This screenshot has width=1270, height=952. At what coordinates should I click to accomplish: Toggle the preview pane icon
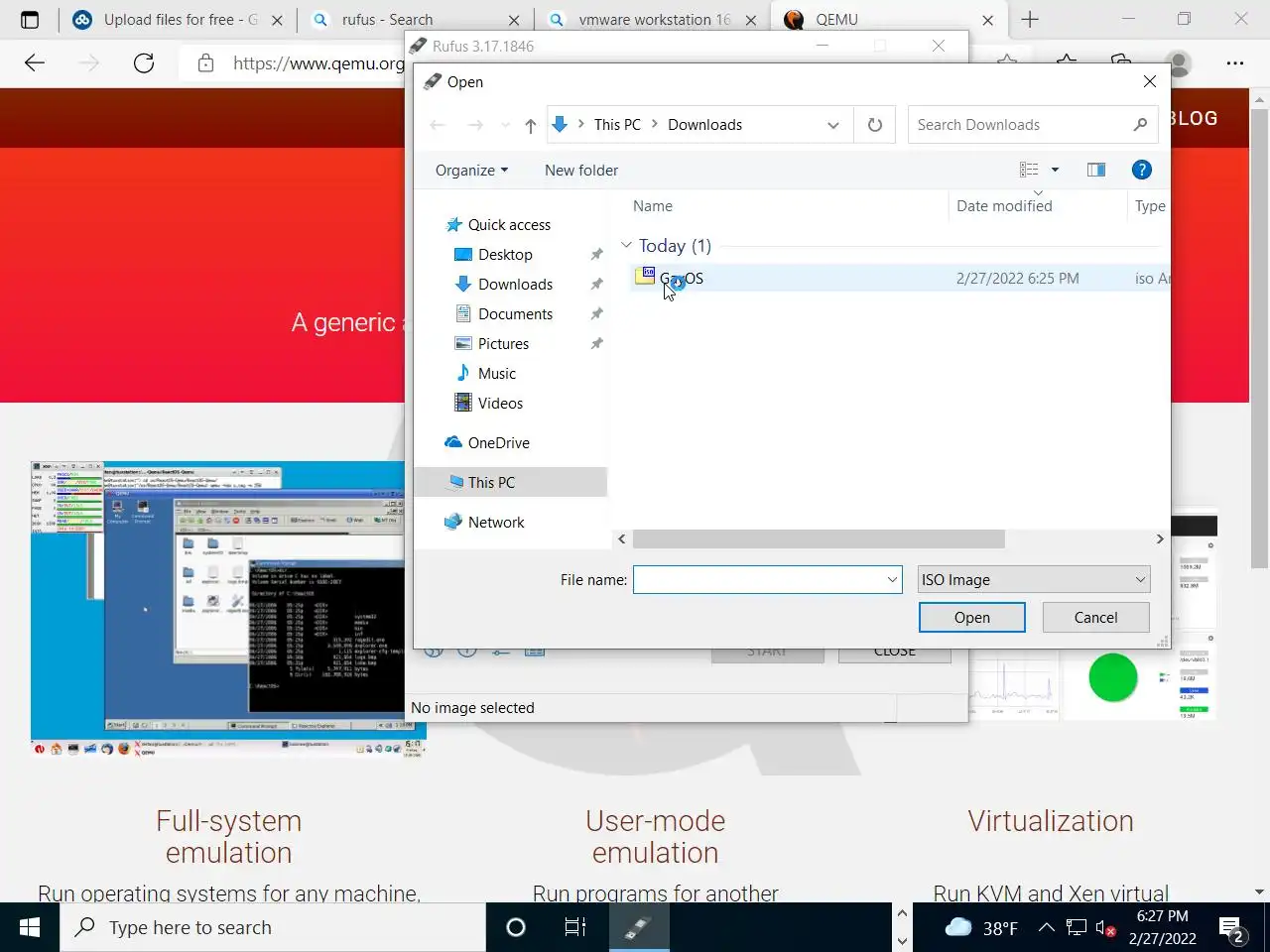[1096, 170]
